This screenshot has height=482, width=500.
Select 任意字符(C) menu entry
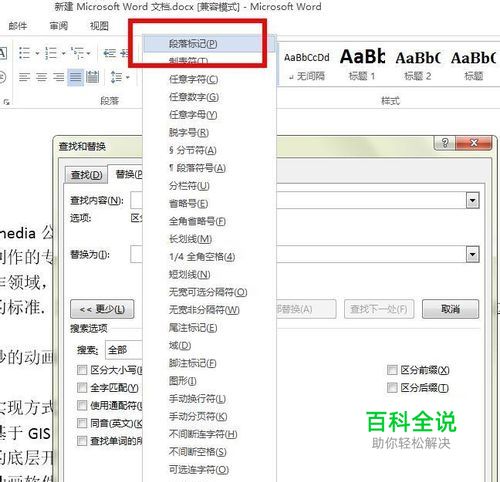(x=209, y=79)
